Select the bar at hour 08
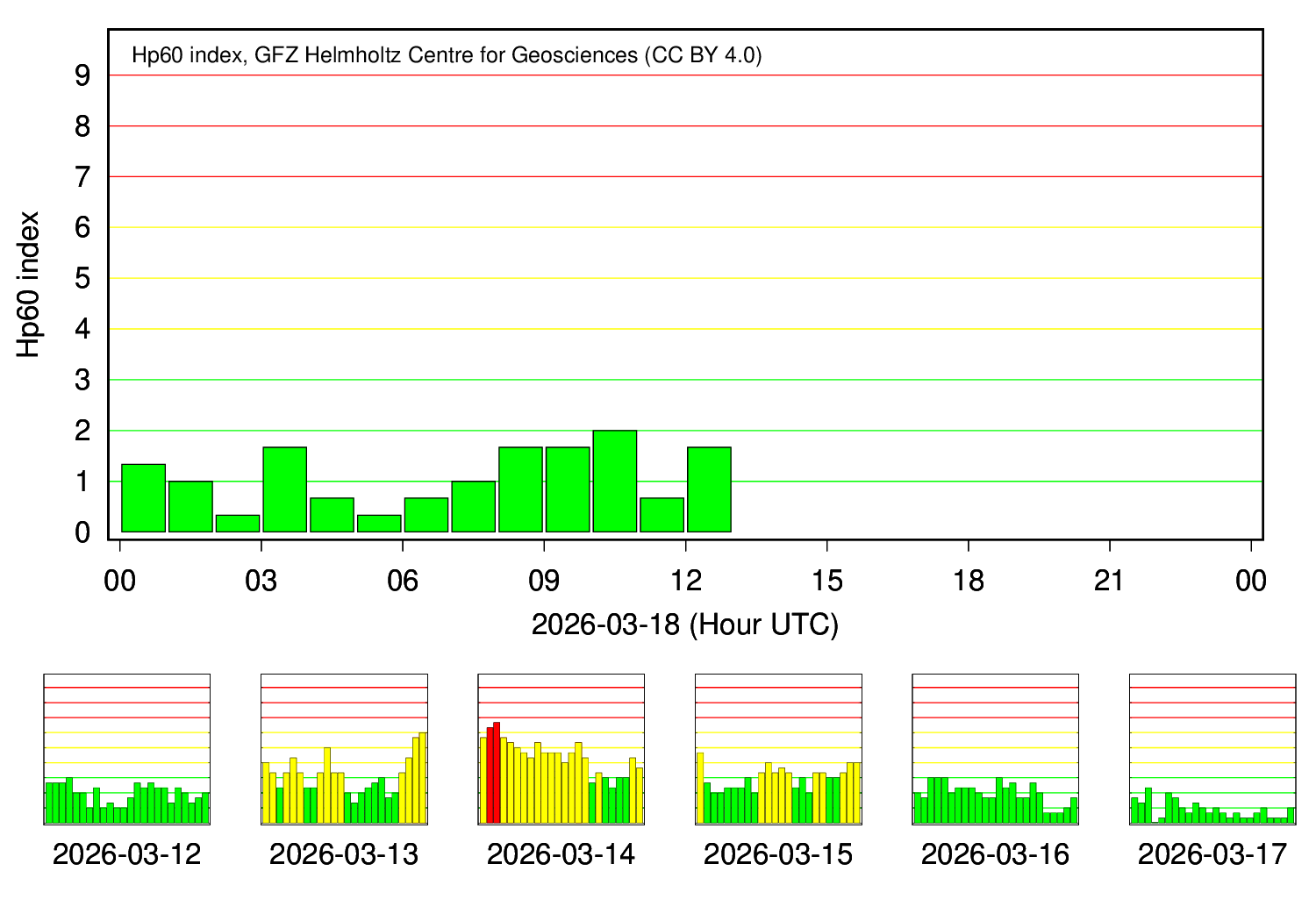This screenshot has height=921, width=1316. pyautogui.click(x=521, y=487)
